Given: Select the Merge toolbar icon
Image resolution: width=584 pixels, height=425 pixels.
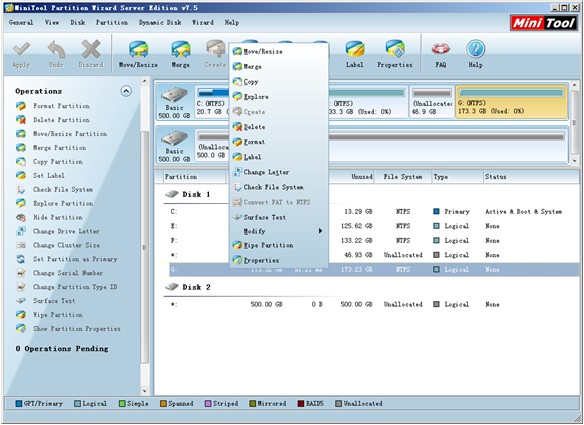Looking at the screenshot, I should (181, 55).
